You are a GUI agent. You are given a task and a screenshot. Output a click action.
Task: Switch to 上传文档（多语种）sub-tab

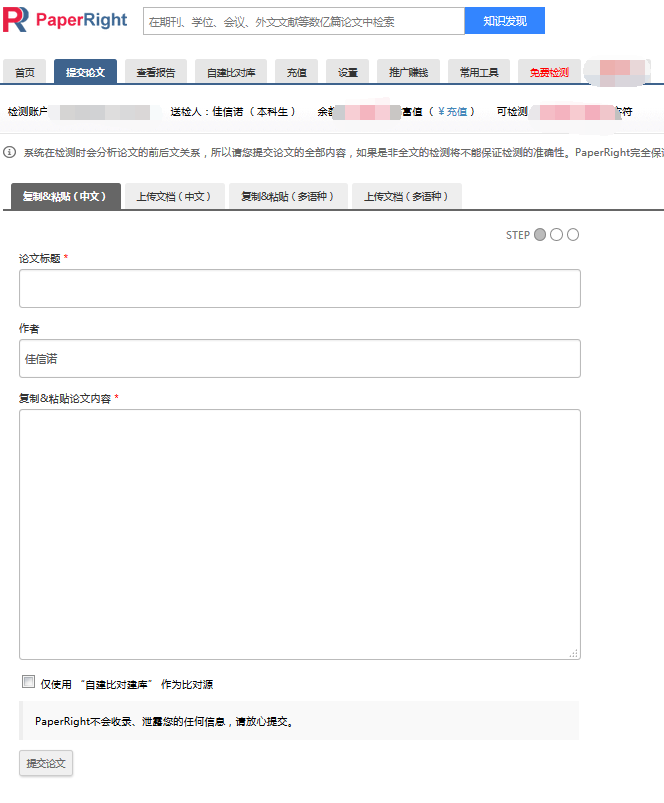point(407,196)
